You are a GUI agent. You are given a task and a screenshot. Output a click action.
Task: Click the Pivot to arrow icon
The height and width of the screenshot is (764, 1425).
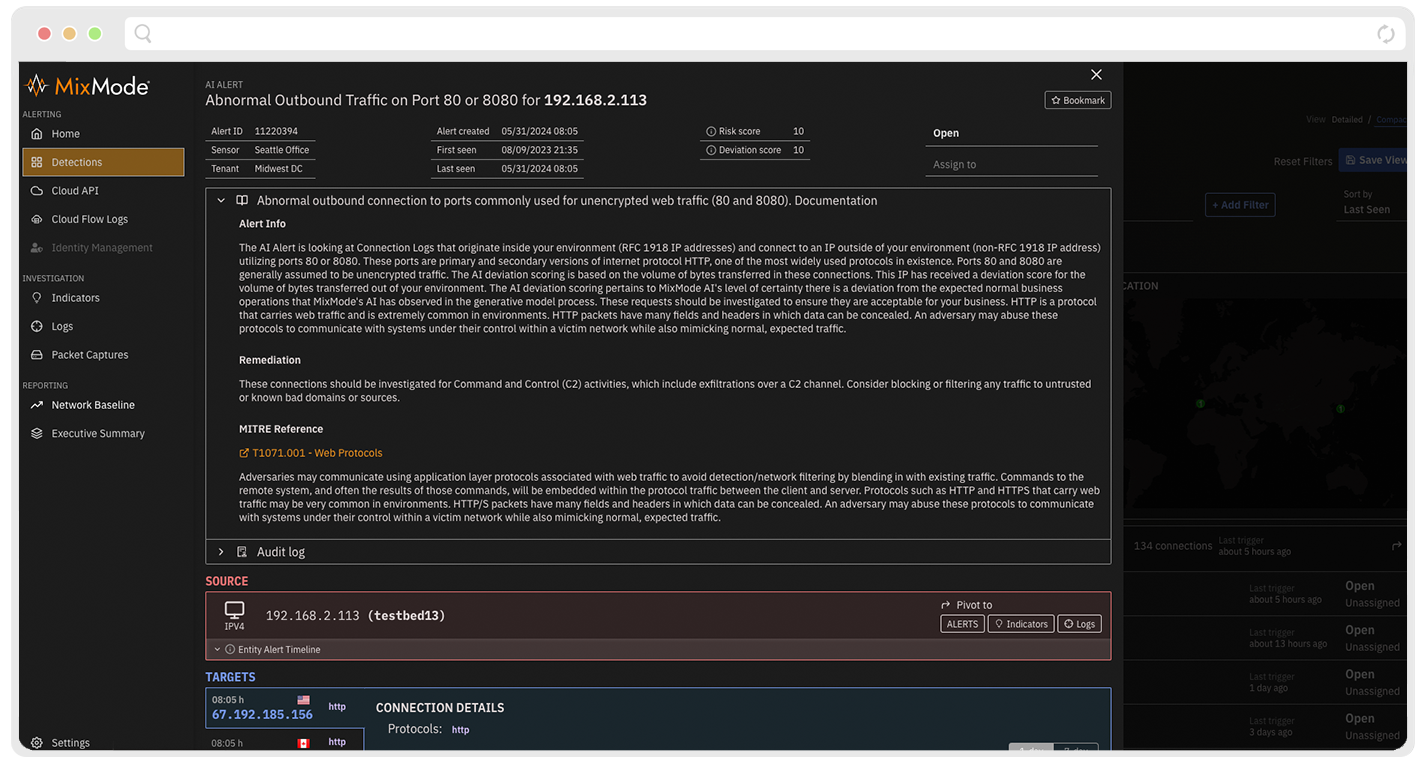pos(946,605)
